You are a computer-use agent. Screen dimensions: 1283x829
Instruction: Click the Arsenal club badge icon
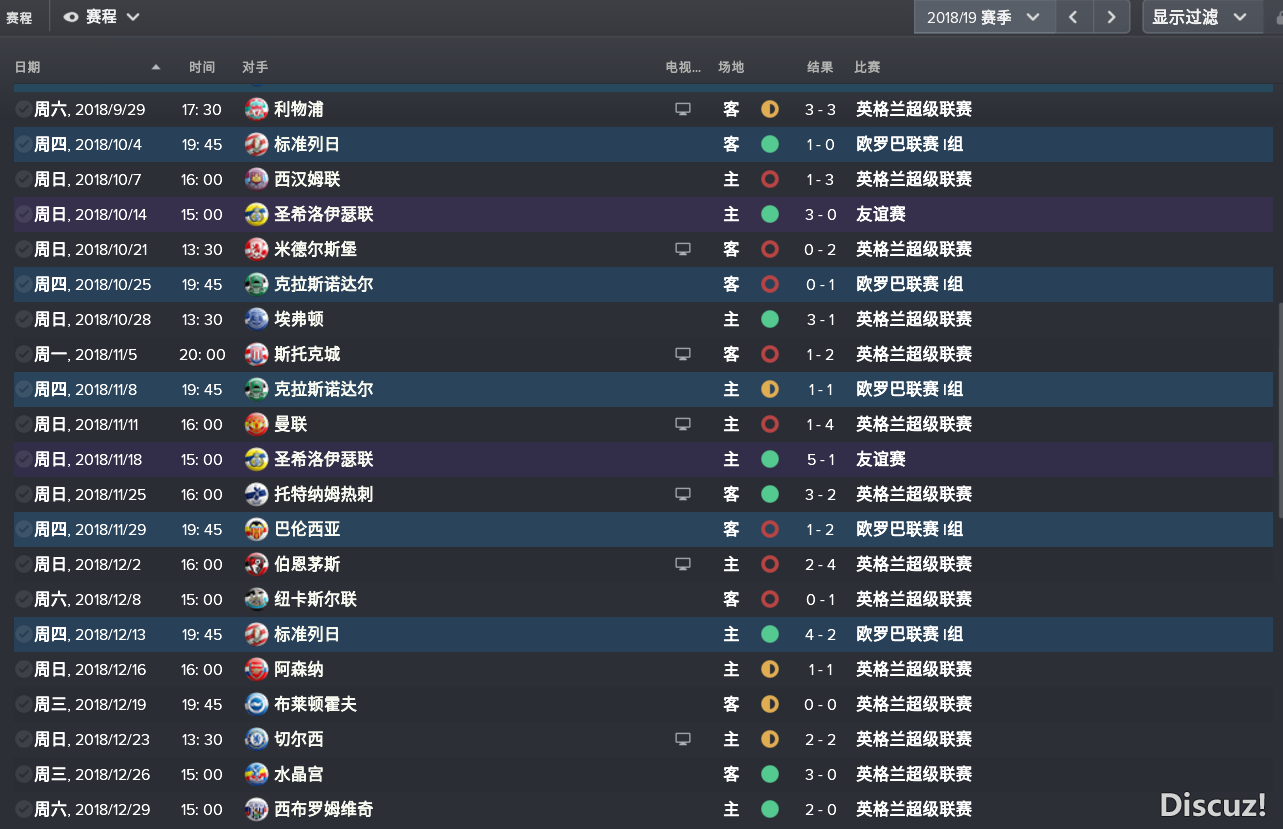click(257, 669)
